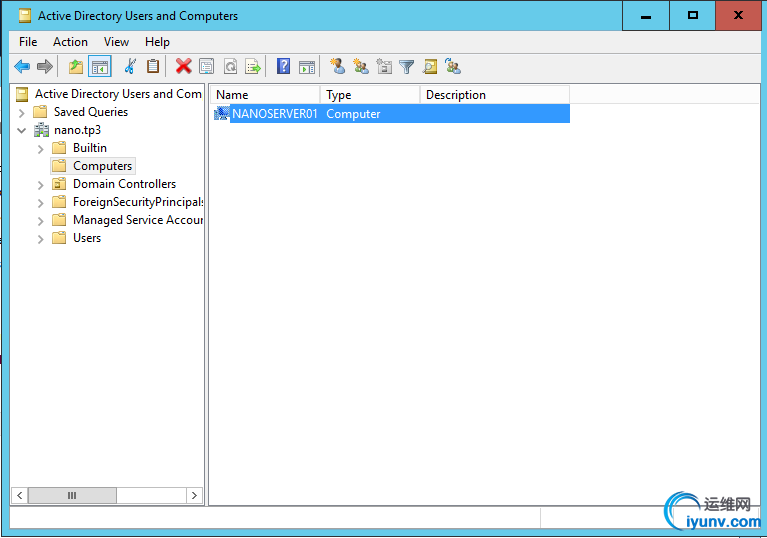Expand the Builtin container
Screen dimensions: 767x538
[41, 149]
